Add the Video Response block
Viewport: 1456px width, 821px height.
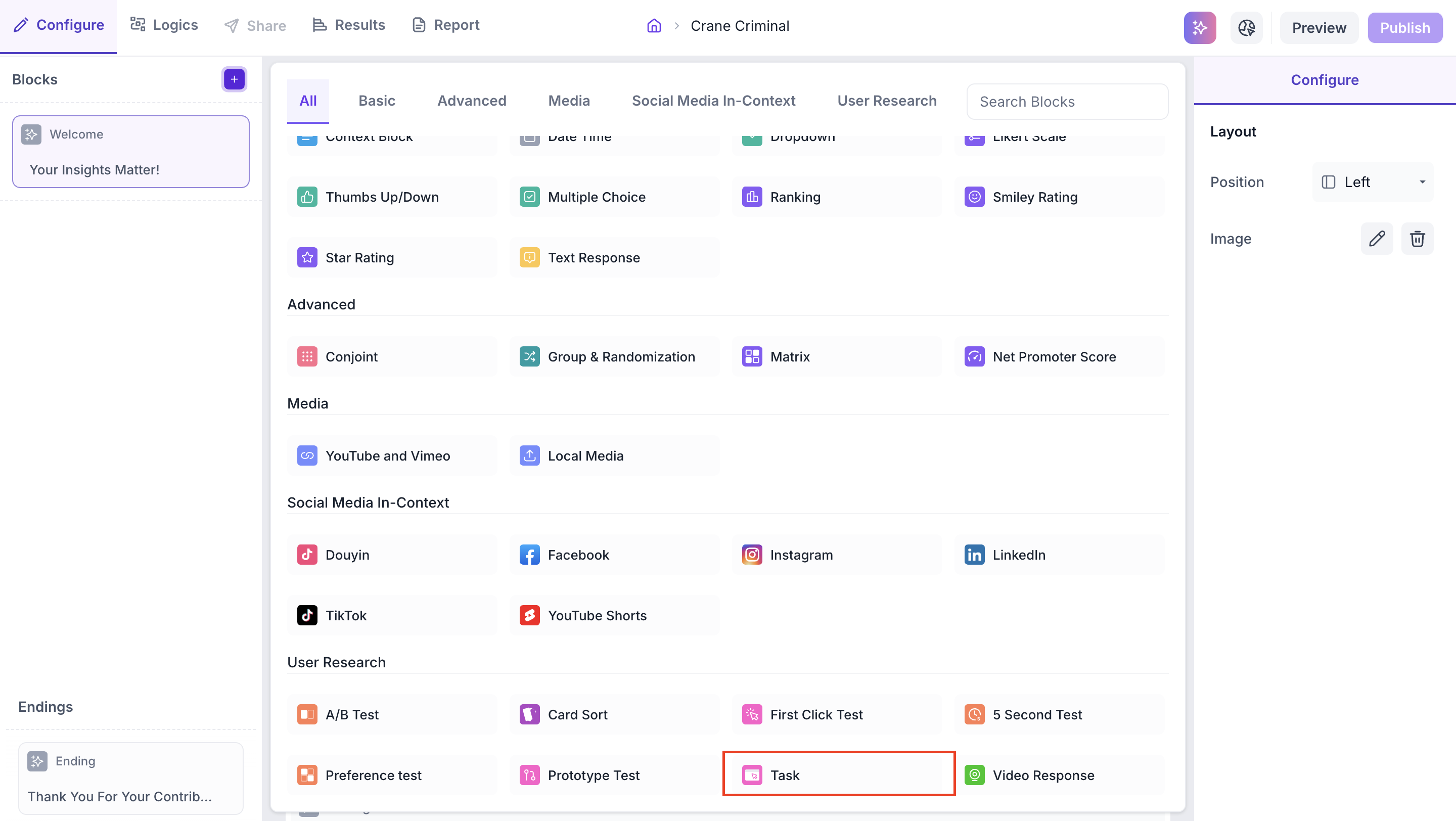pyautogui.click(x=1059, y=774)
